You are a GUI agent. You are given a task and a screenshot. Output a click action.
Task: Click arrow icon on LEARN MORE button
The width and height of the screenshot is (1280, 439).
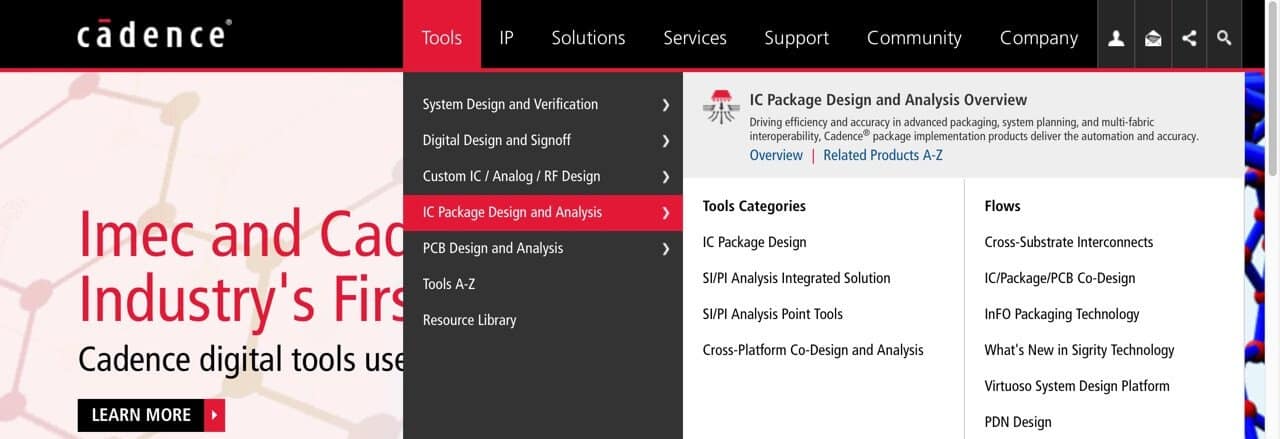point(214,415)
